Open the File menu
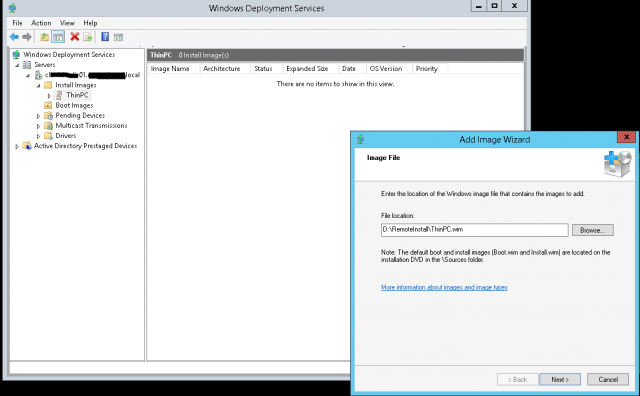The height and width of the screenshot is (396, 640). (x=17, y=23)
